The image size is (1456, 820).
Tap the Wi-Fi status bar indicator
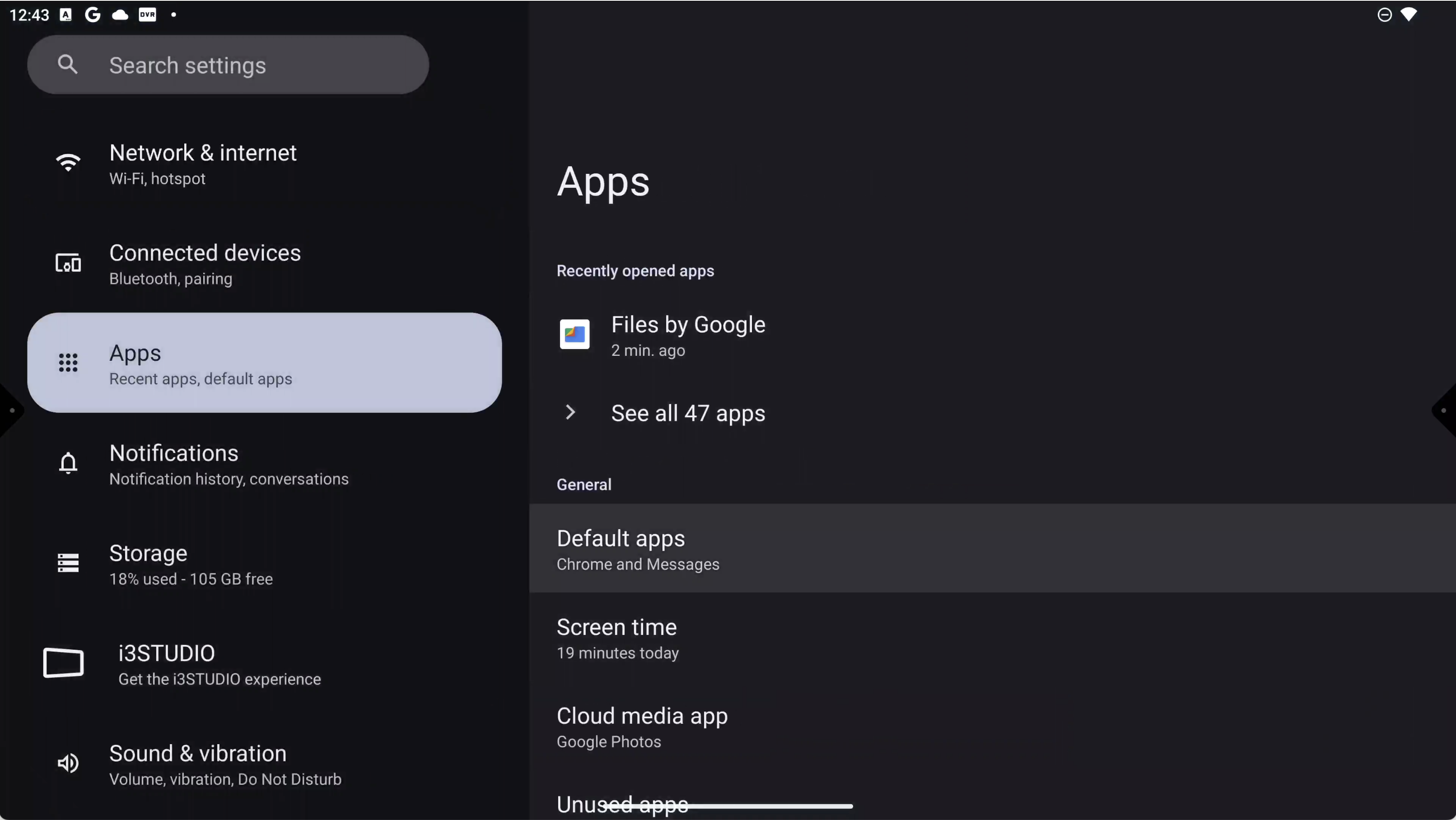1409,14
